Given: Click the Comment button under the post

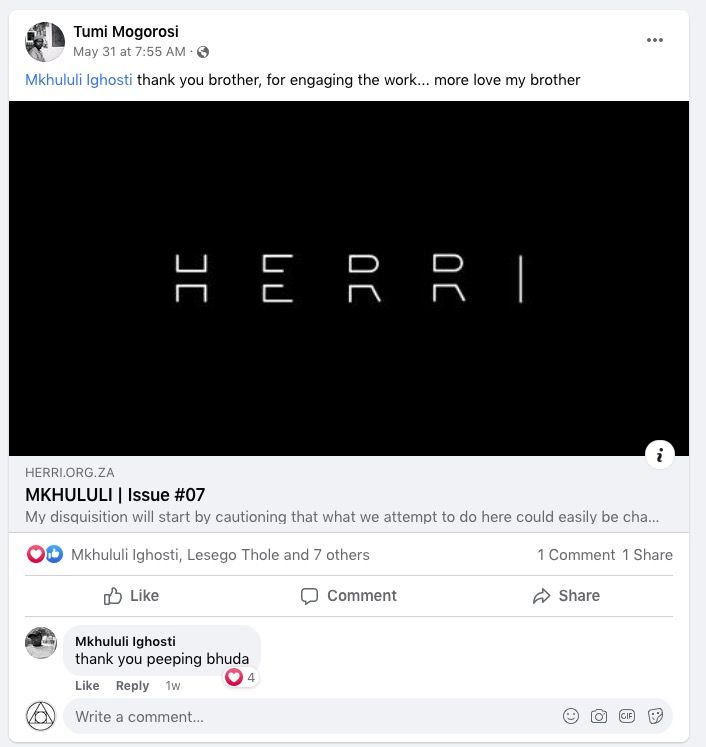Looking at the screenshot, I should coord(348,596).
